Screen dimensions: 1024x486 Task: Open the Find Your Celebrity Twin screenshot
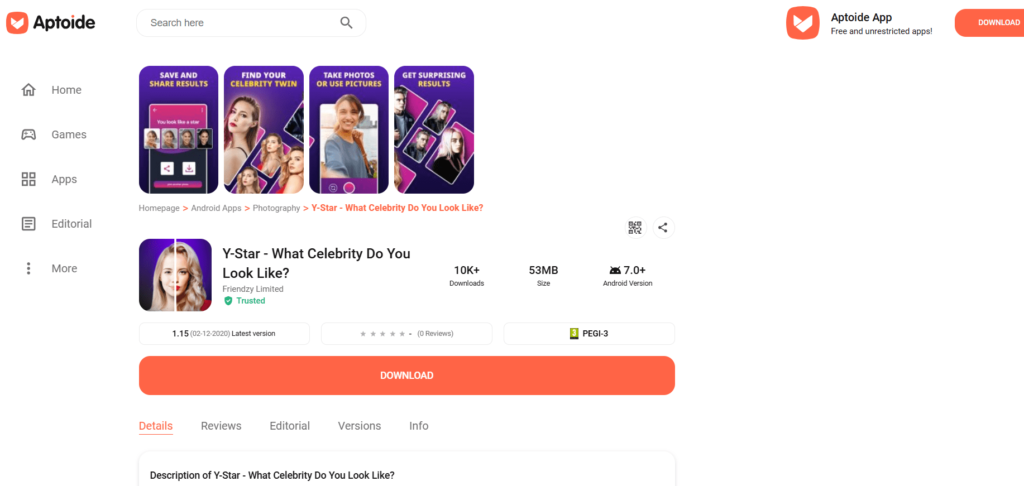(x=264, y=130)
